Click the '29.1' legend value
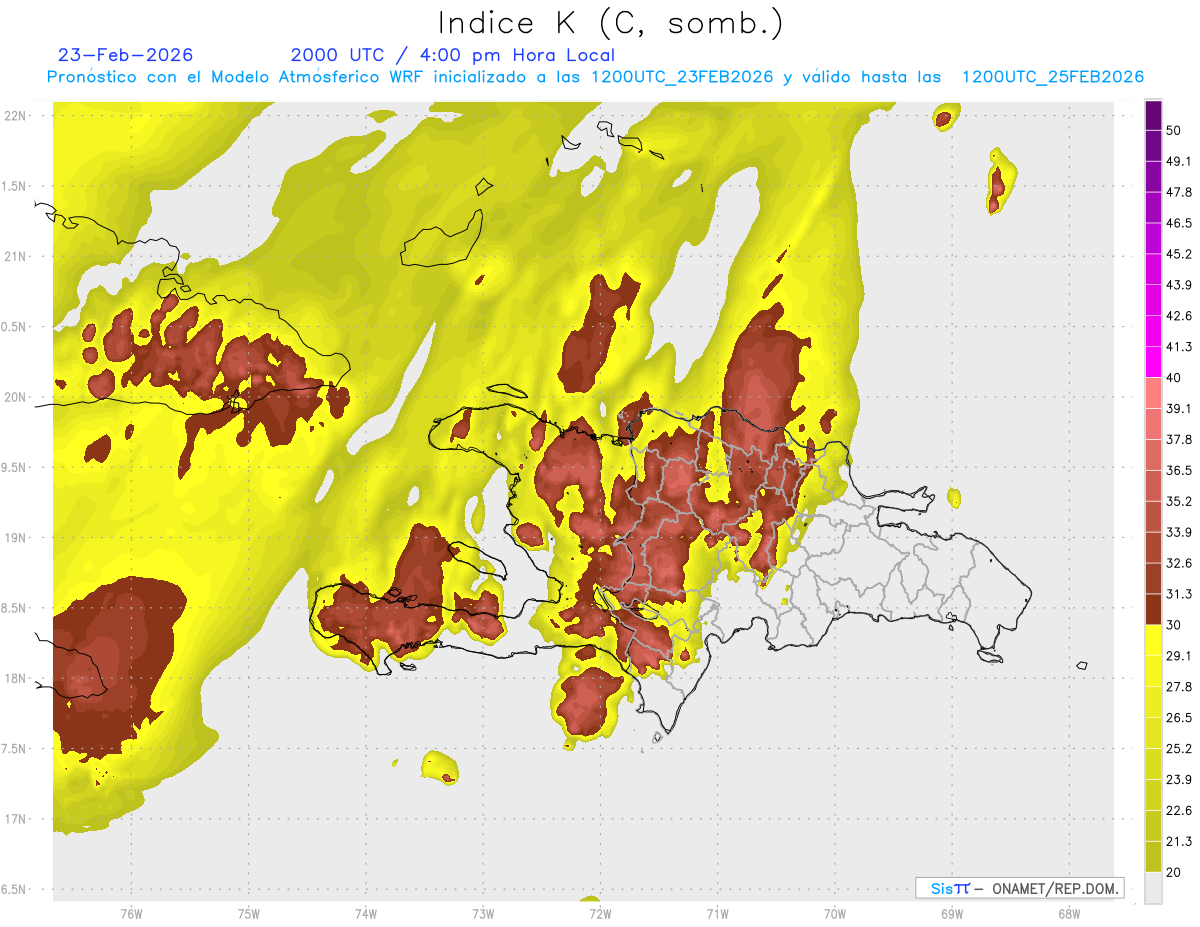 1178,656
